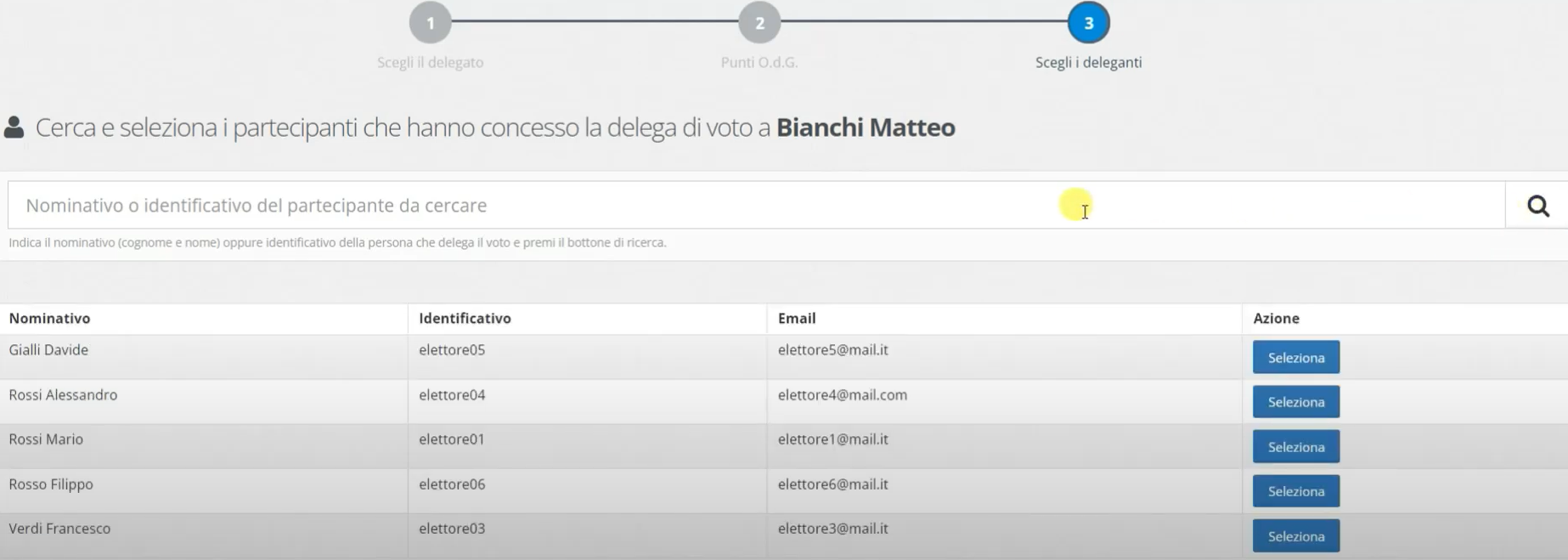Click the magnifying glass search icon
1568x560 pixels.
pyautogui.click(x=1537, y=206)
